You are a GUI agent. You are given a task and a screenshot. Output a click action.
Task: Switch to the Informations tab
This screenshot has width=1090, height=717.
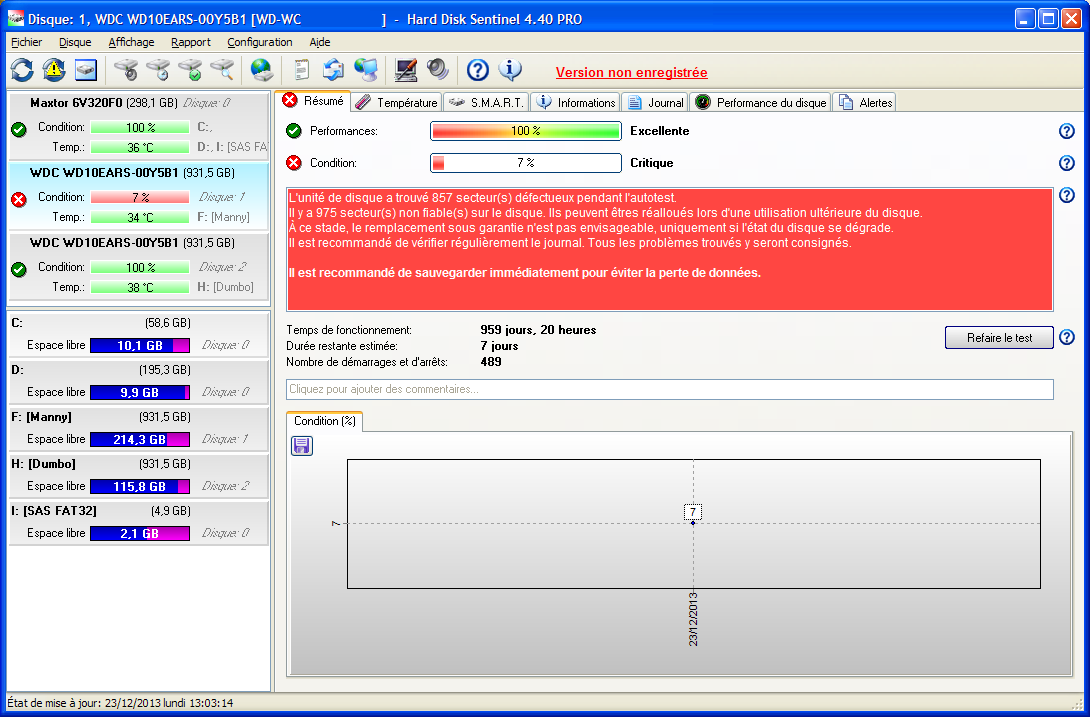click(576, 103)
